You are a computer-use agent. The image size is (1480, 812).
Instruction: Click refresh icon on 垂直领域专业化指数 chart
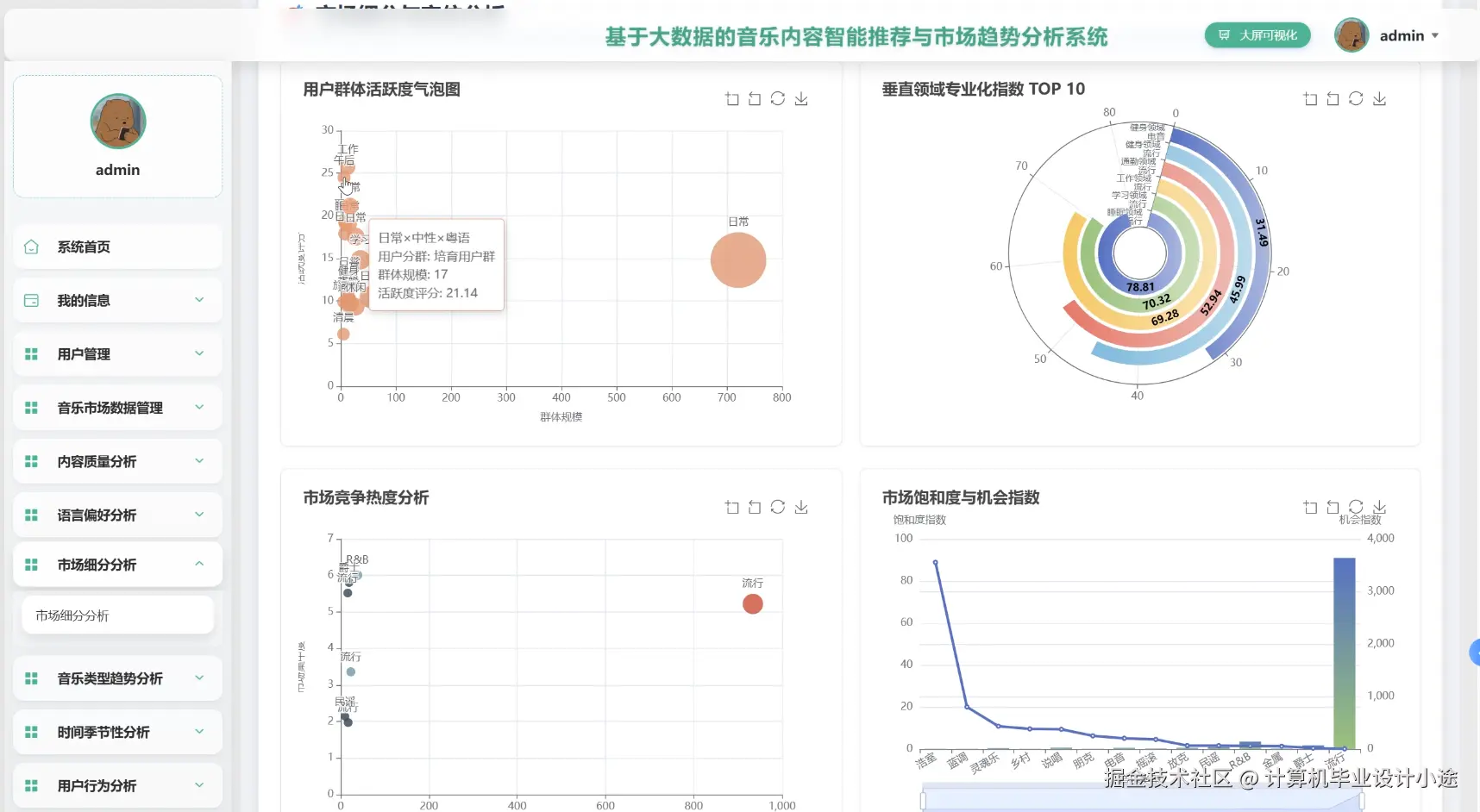1356,98
